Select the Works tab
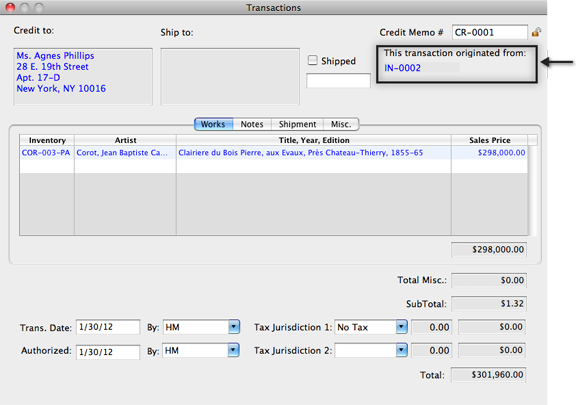The width and height of the screenshot is (576, 405). [213, 124]
